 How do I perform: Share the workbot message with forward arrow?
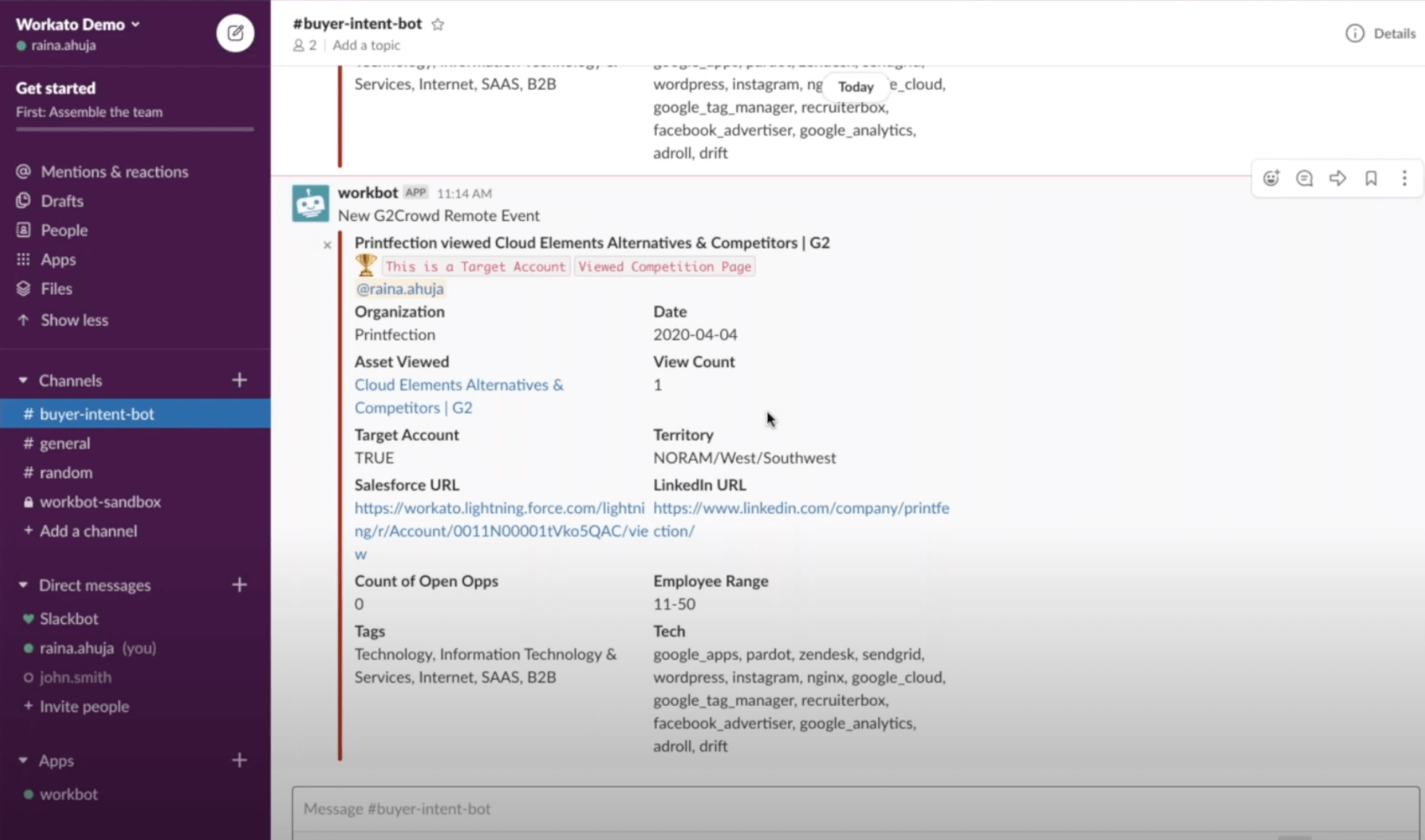pos(1338,178)
